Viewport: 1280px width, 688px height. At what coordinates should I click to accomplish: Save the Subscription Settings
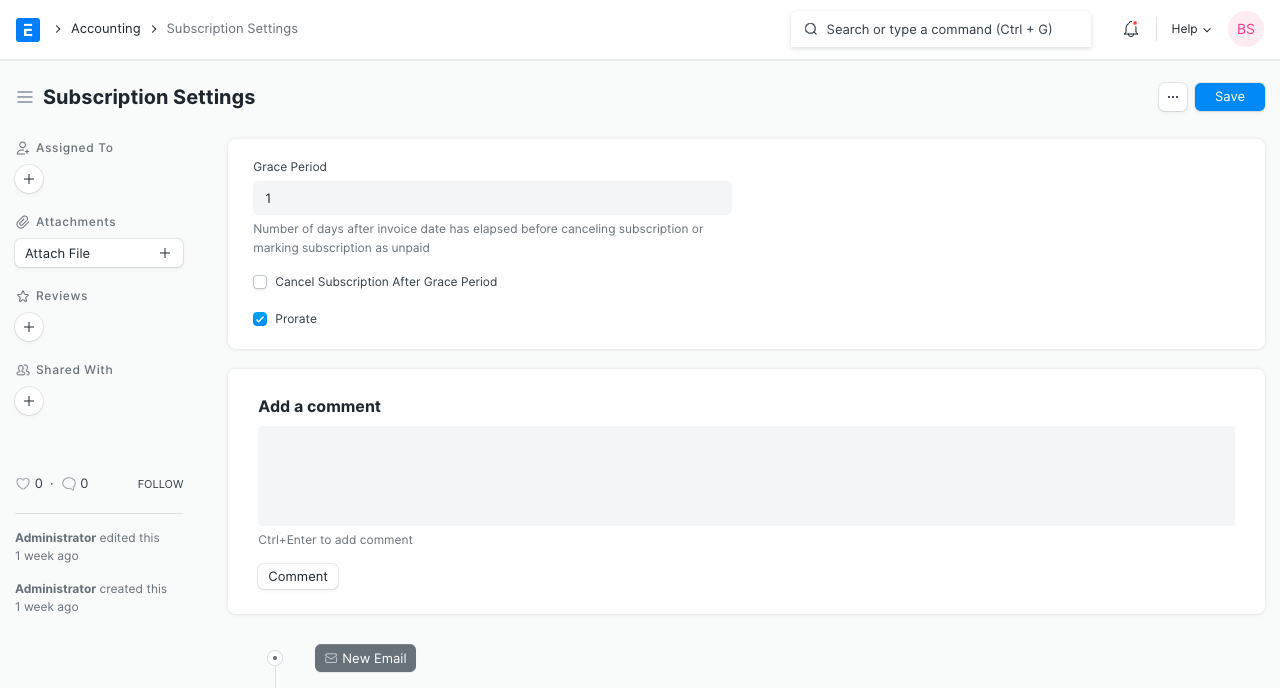coord(1229,96)
